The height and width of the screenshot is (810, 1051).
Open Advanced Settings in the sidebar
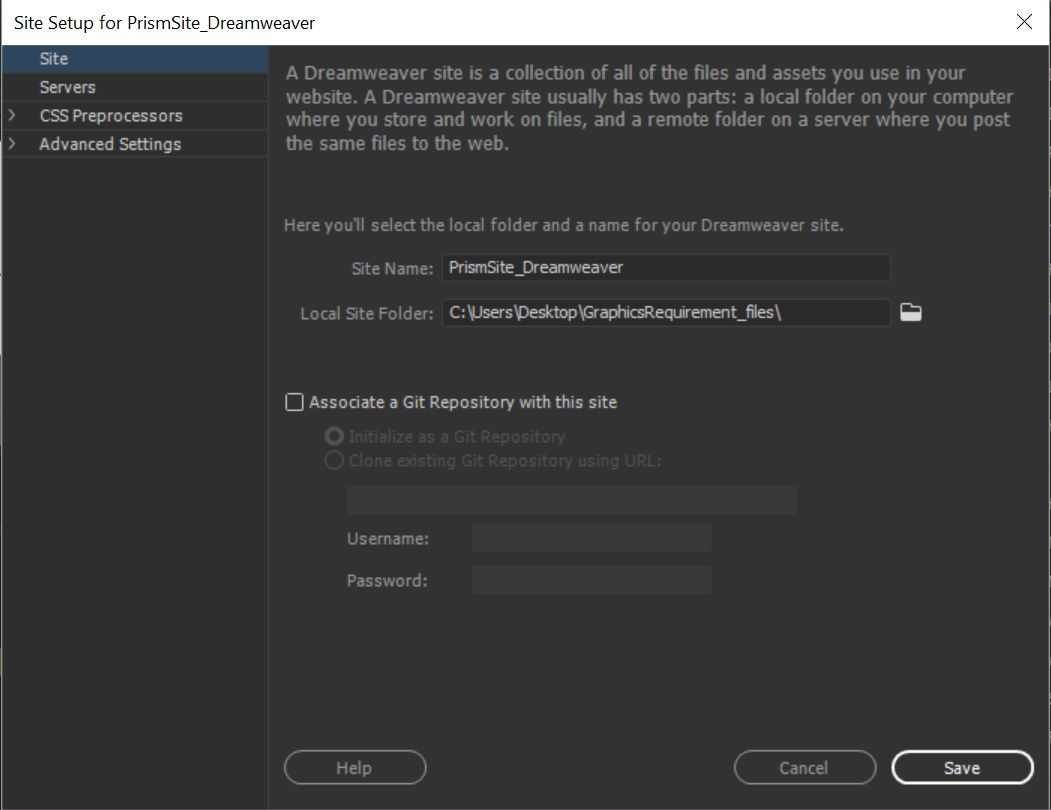pos(110,144)
